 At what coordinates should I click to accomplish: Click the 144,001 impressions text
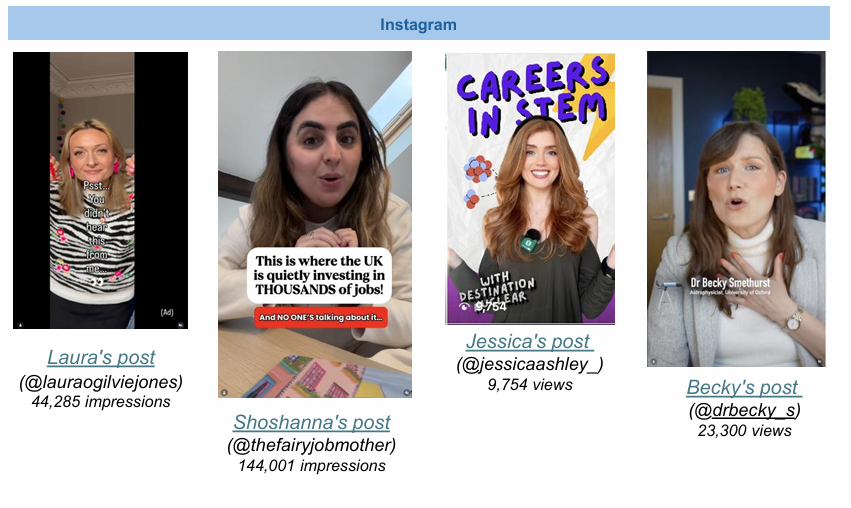click(312, 466)
